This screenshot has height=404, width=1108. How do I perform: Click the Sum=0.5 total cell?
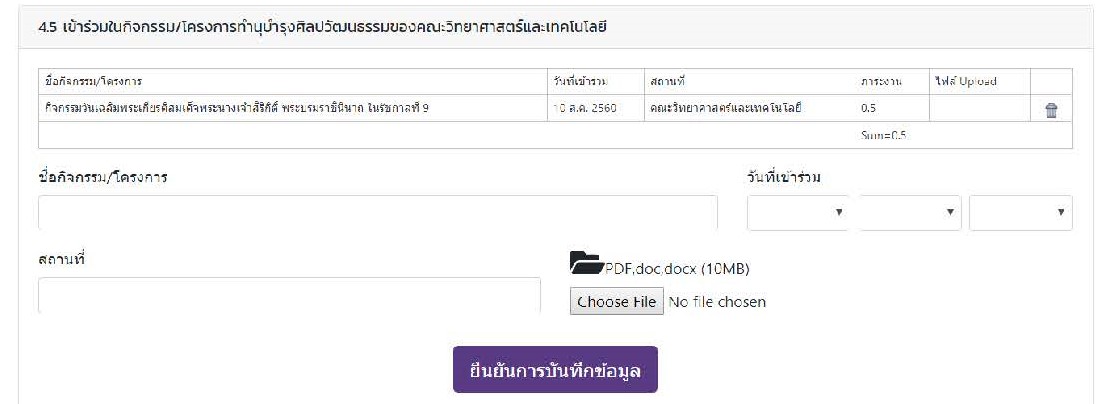(883, 135)
